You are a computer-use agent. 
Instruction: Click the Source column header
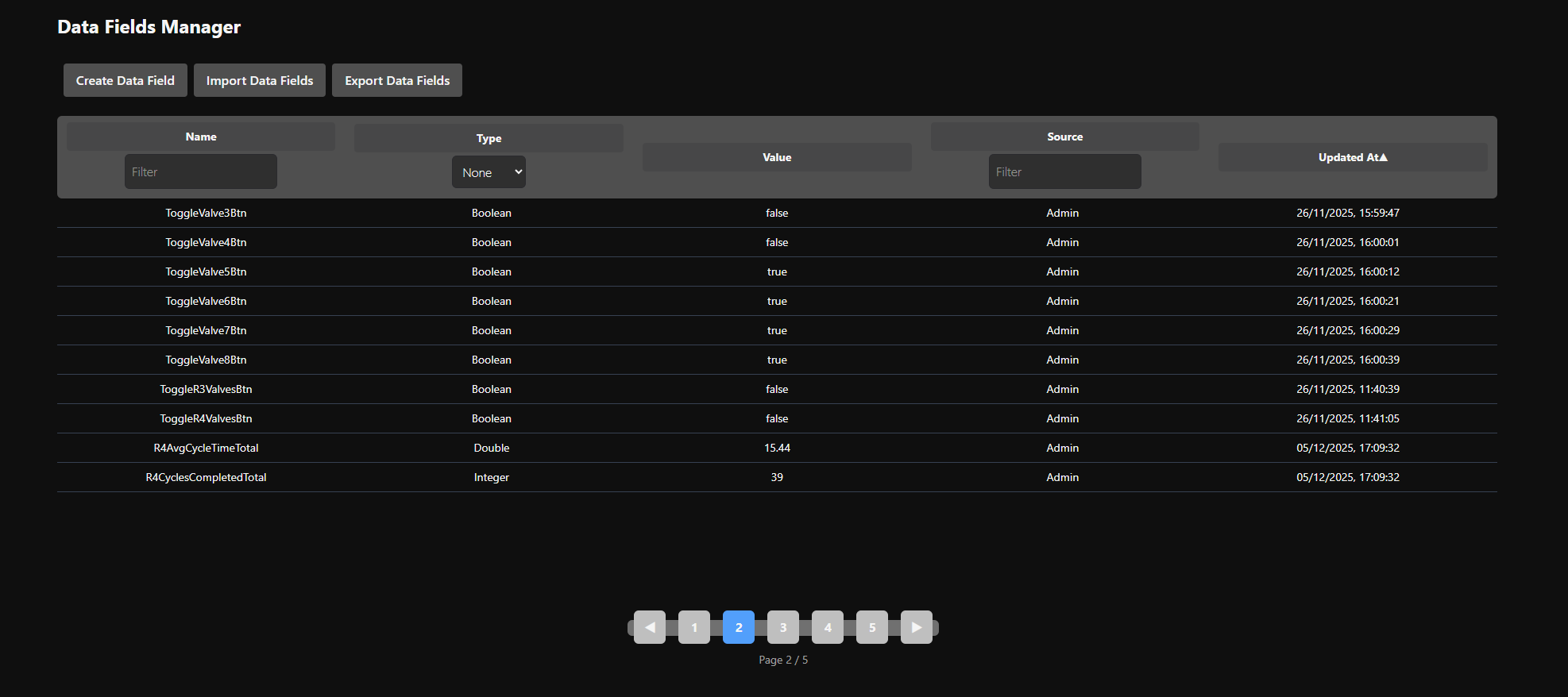pyautogui.click(x=1064, y=137)
